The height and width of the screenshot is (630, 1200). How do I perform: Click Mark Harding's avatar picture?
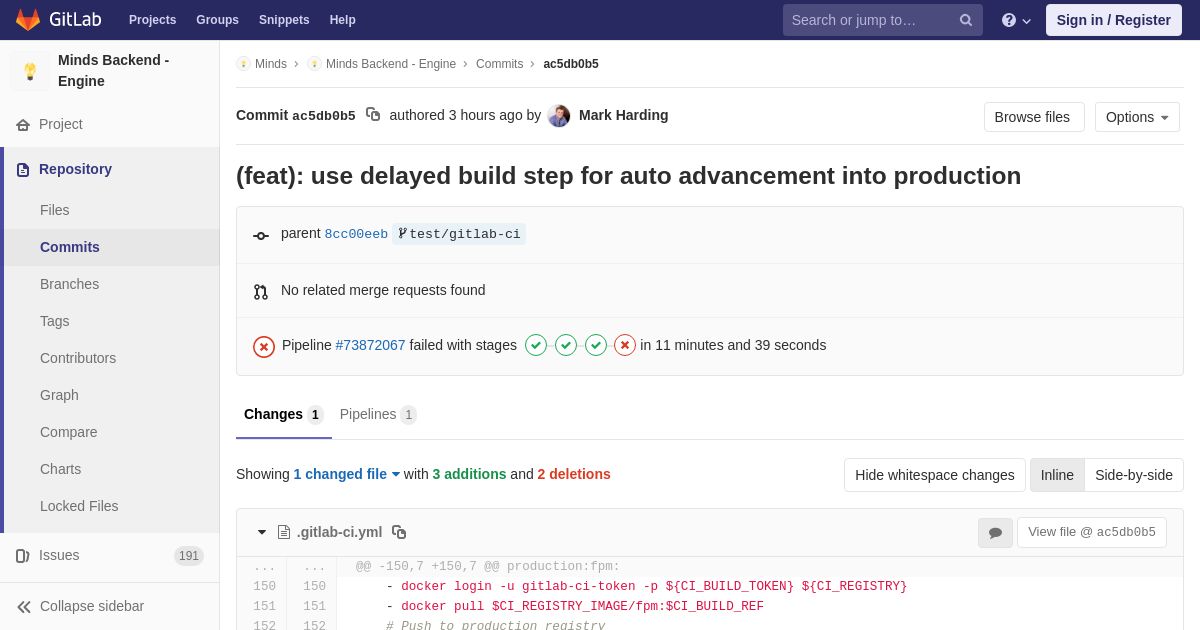tap(559, 116)
